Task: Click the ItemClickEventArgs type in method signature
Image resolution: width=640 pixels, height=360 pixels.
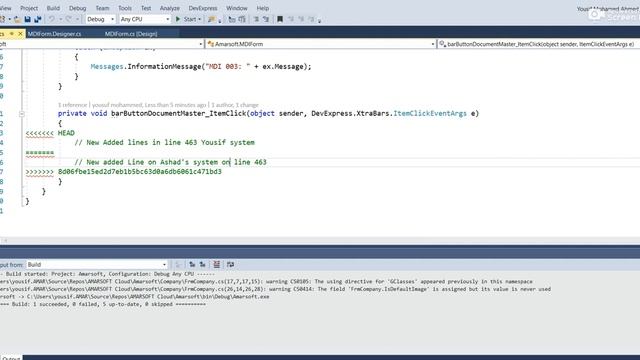Action: (x=430, y=113)
